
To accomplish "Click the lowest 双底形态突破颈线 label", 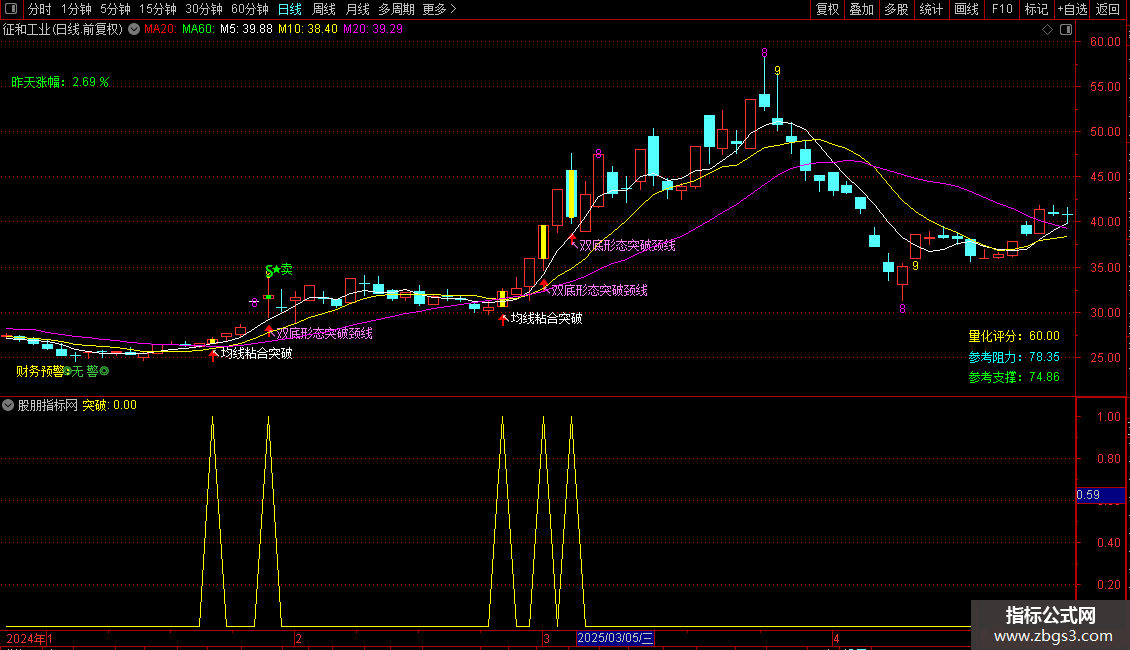I will pos(324,333).
